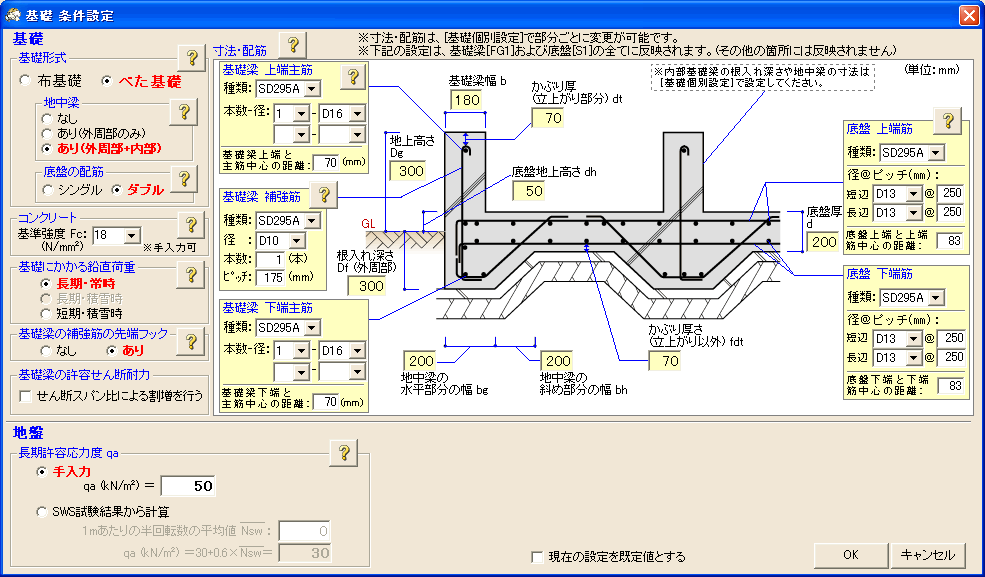The width and height of the screenshot is (985, 577).
Task: Open 底盤 下端筋 種類 dropdown
Action: coord(937,298)
